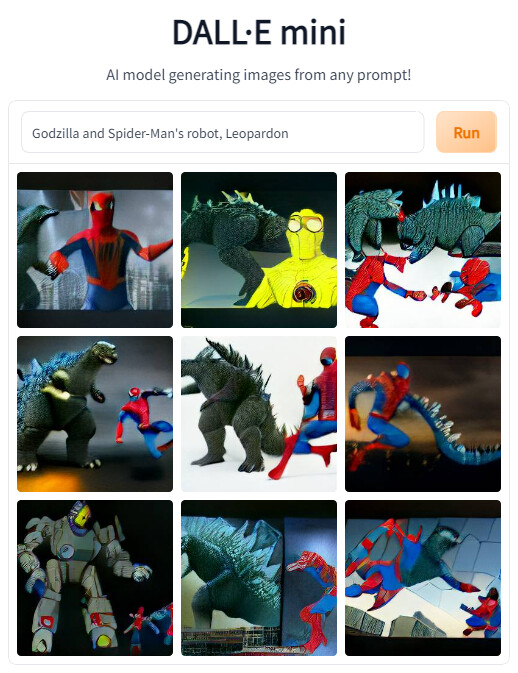Open the white armored robot image

click(95, 578)
